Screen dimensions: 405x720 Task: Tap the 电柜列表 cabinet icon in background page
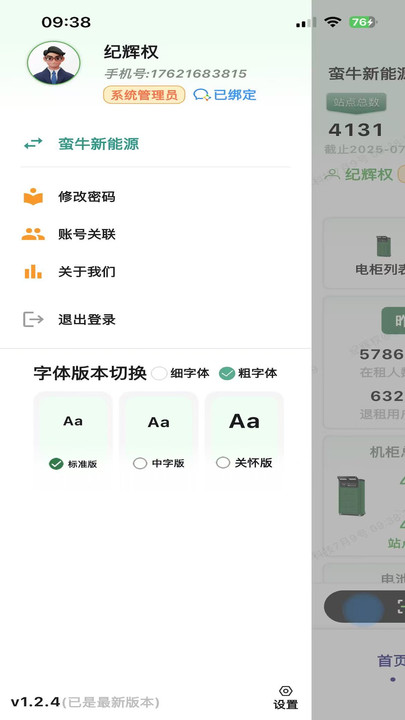pos(383,246)
